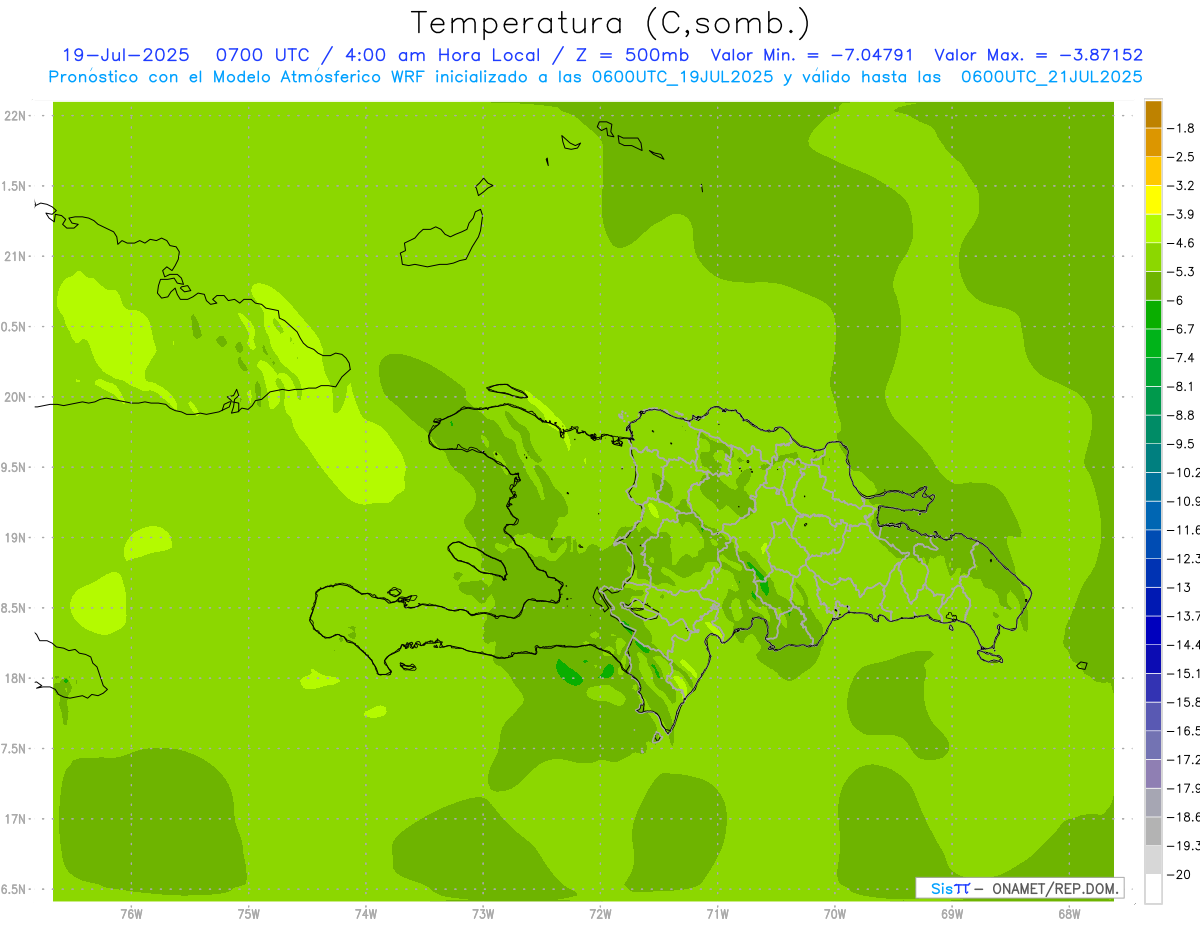Click the 18N latitude axis label
1200x927 pixels.
(x=14, y=679)
